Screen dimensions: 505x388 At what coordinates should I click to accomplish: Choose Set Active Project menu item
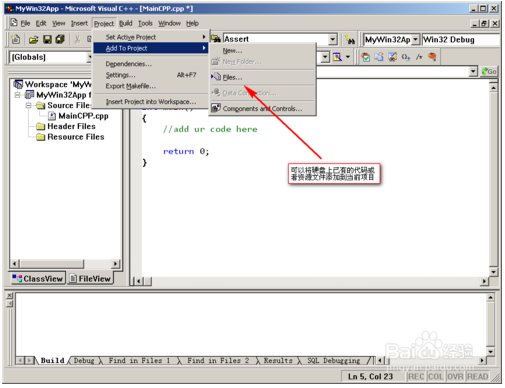click(x=151, y=37)
